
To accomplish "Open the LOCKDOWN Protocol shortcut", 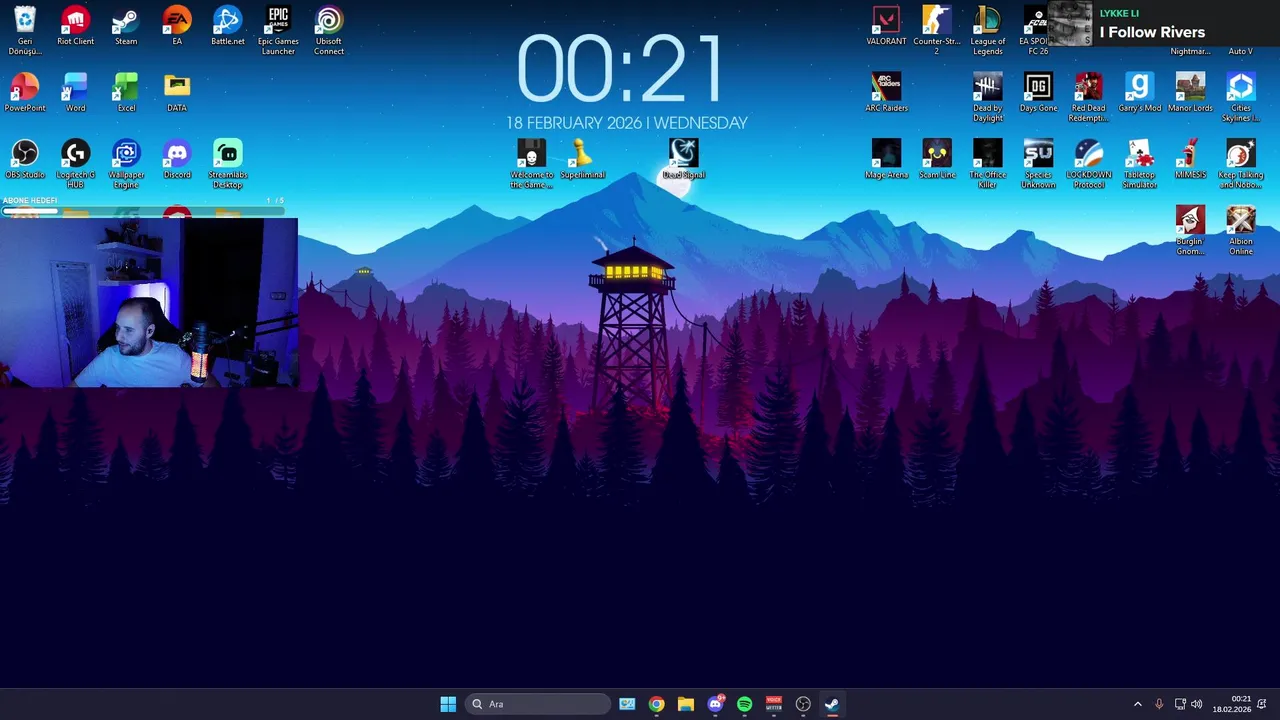I will 1089,163.
